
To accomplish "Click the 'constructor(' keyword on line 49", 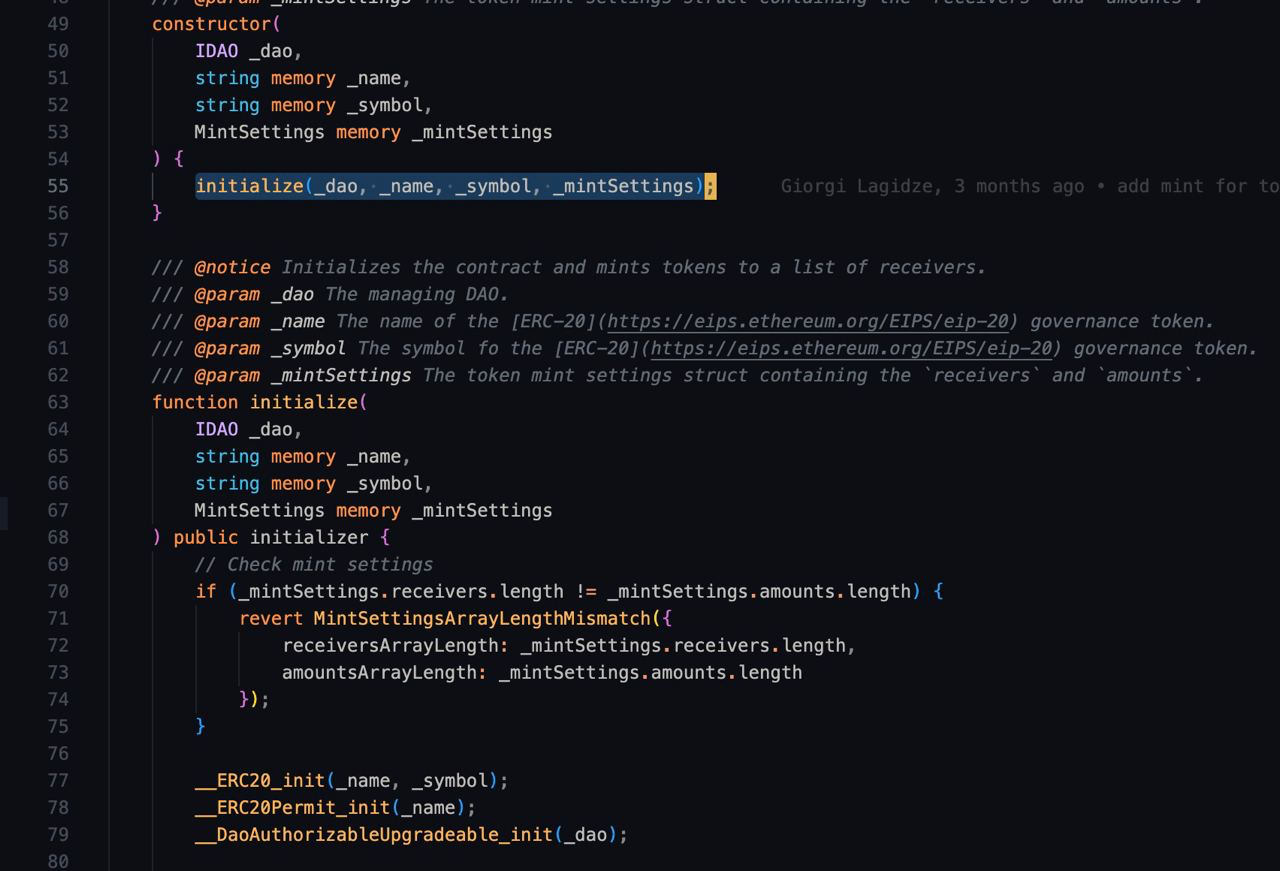I will click(x=217, y=24).
